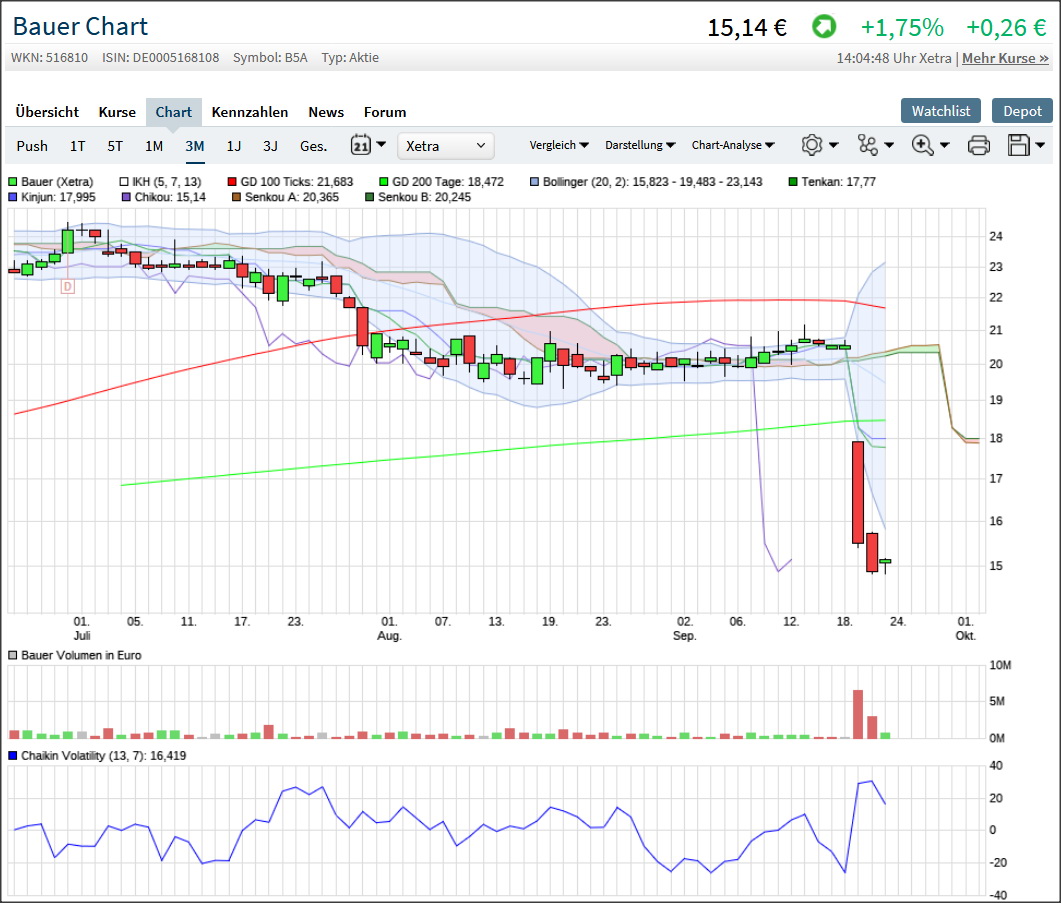Add stock to Watchlist
This screenshot has width=1061, height=903.
click(x=940, y=111)
